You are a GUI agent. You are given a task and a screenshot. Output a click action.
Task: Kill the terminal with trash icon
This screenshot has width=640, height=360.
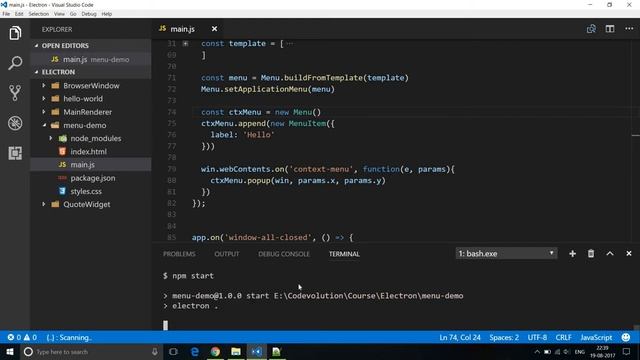pos(591,254)
